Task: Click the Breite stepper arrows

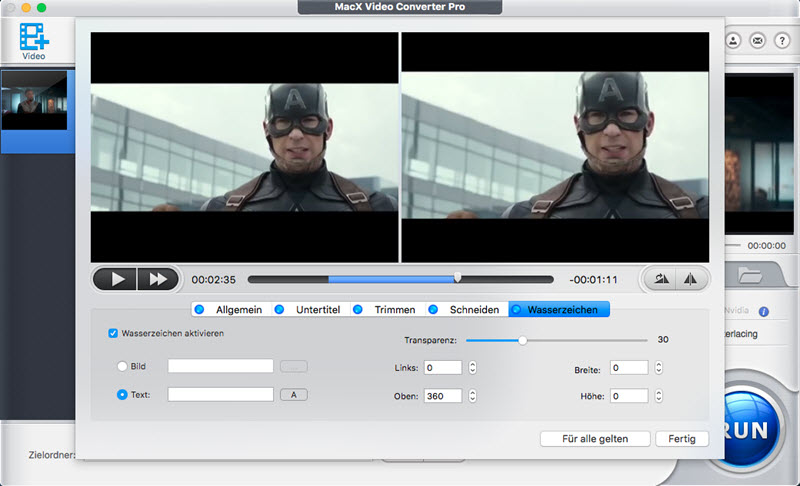Action: 659,368
